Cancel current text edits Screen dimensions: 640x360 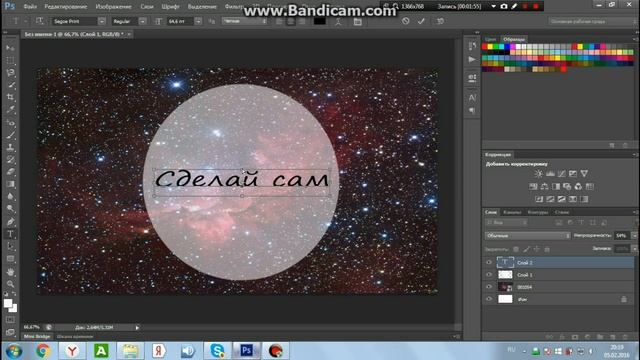click(405, 21)
